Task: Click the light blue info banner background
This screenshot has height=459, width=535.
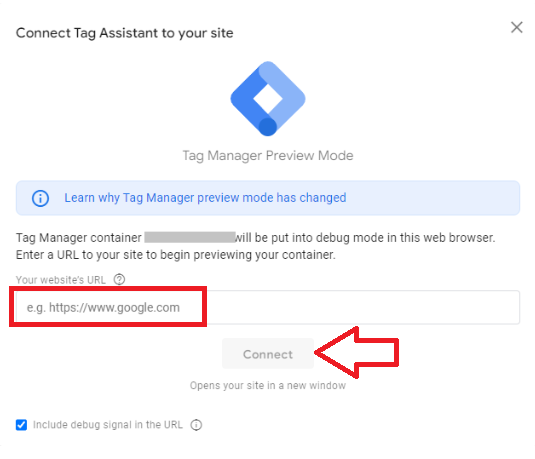Action: coord(433,198)
